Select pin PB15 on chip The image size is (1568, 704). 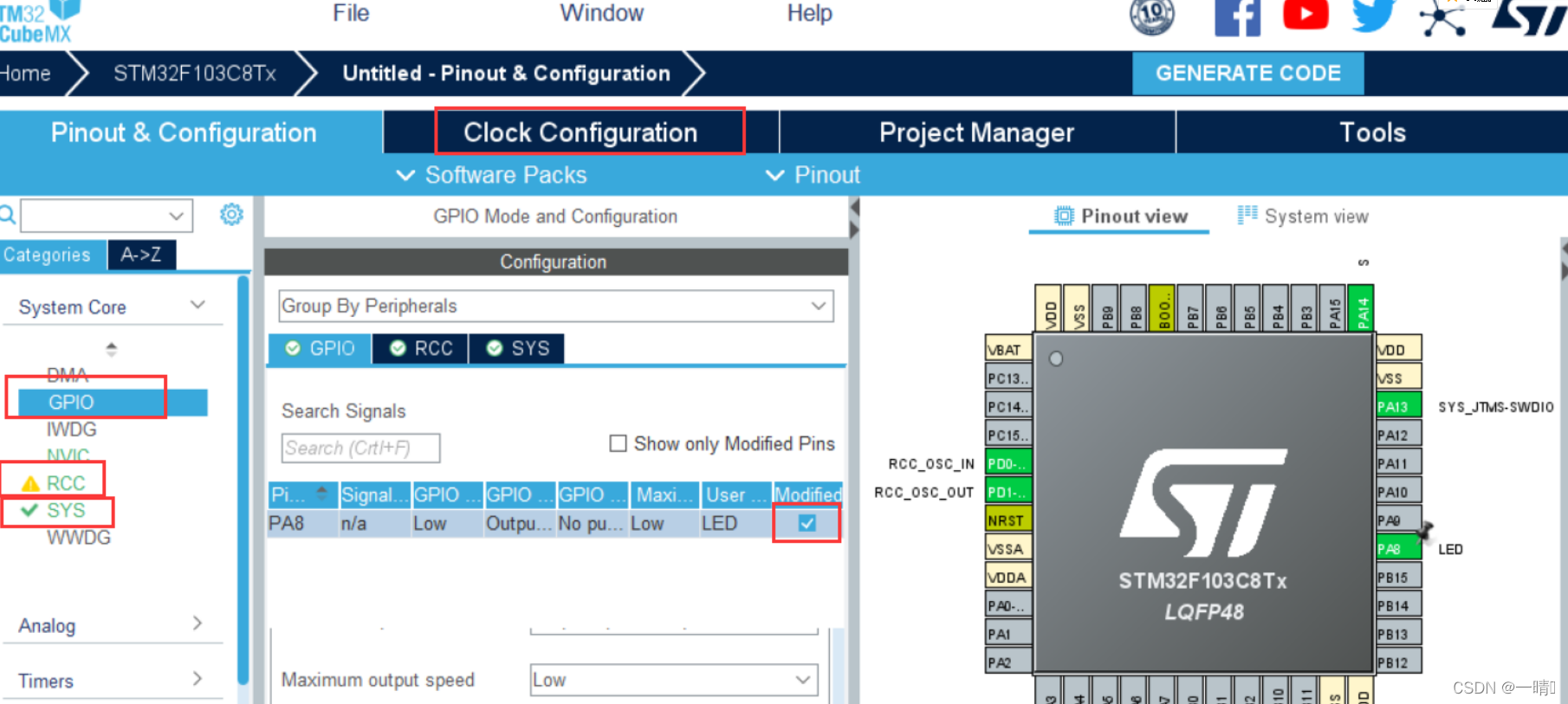[1398, 577]
